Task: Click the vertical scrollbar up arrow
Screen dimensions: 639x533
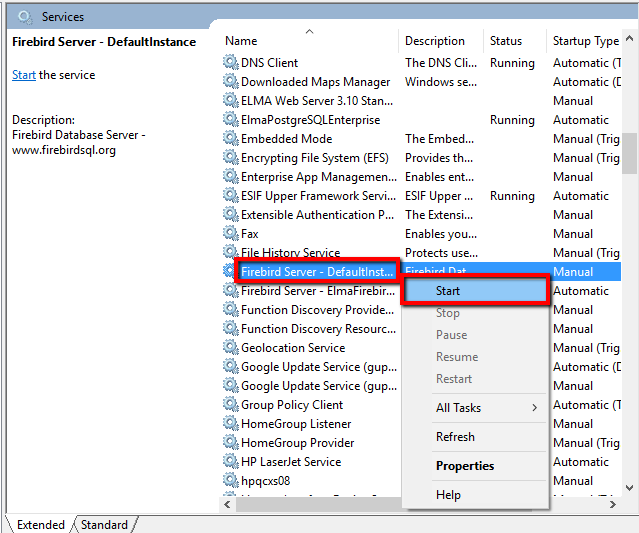Action: [x=630, y=39]
